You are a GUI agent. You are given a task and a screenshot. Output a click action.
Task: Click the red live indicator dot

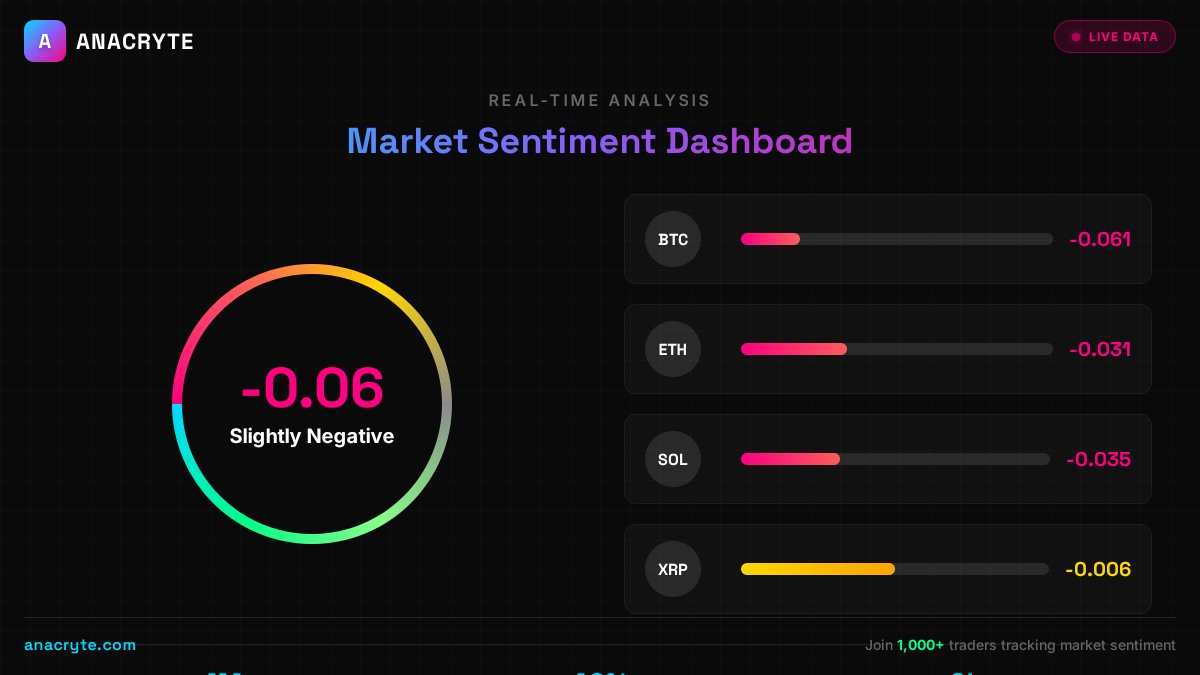(1076, 37)
